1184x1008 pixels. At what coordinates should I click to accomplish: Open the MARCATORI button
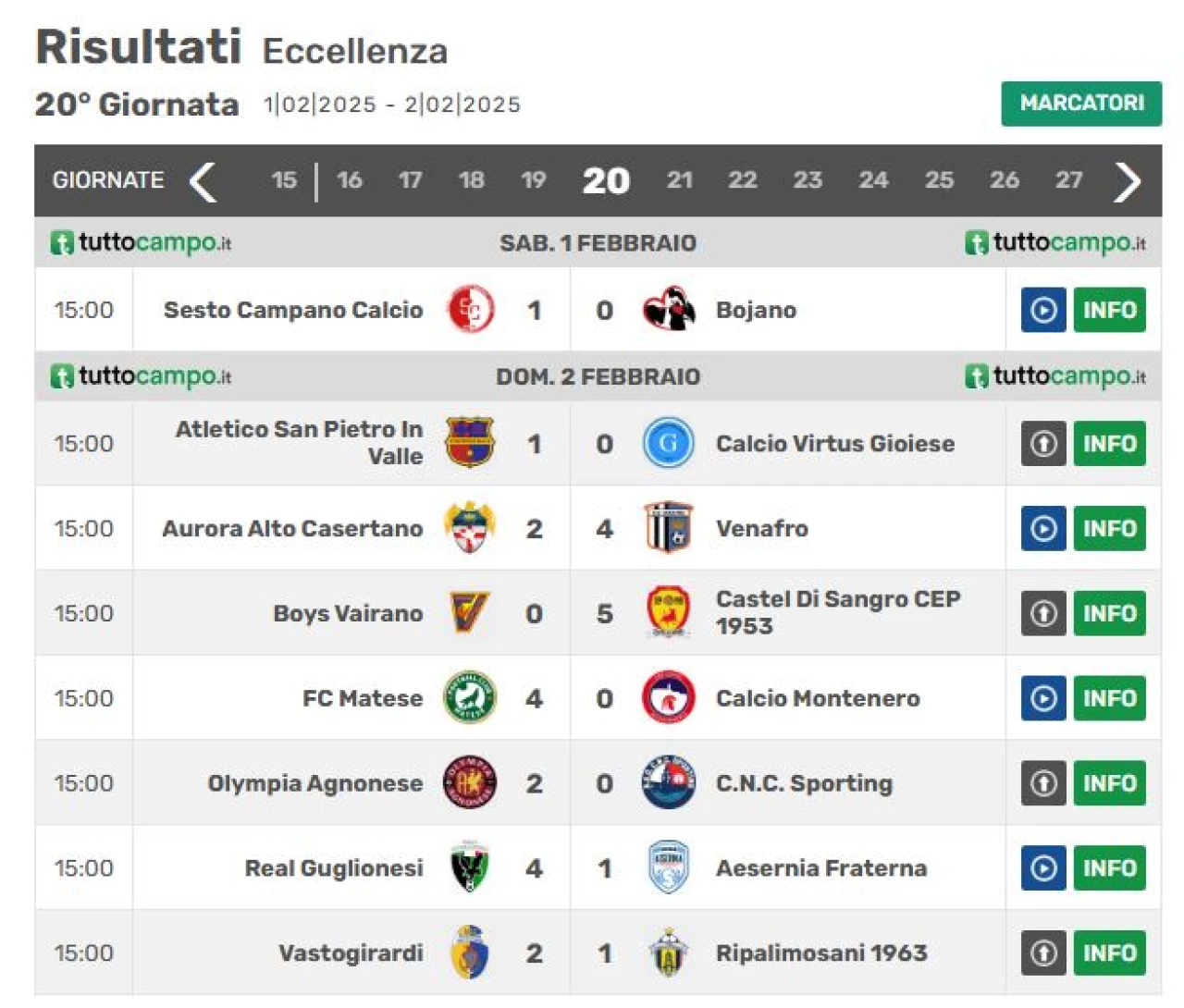coord(1081,104)
